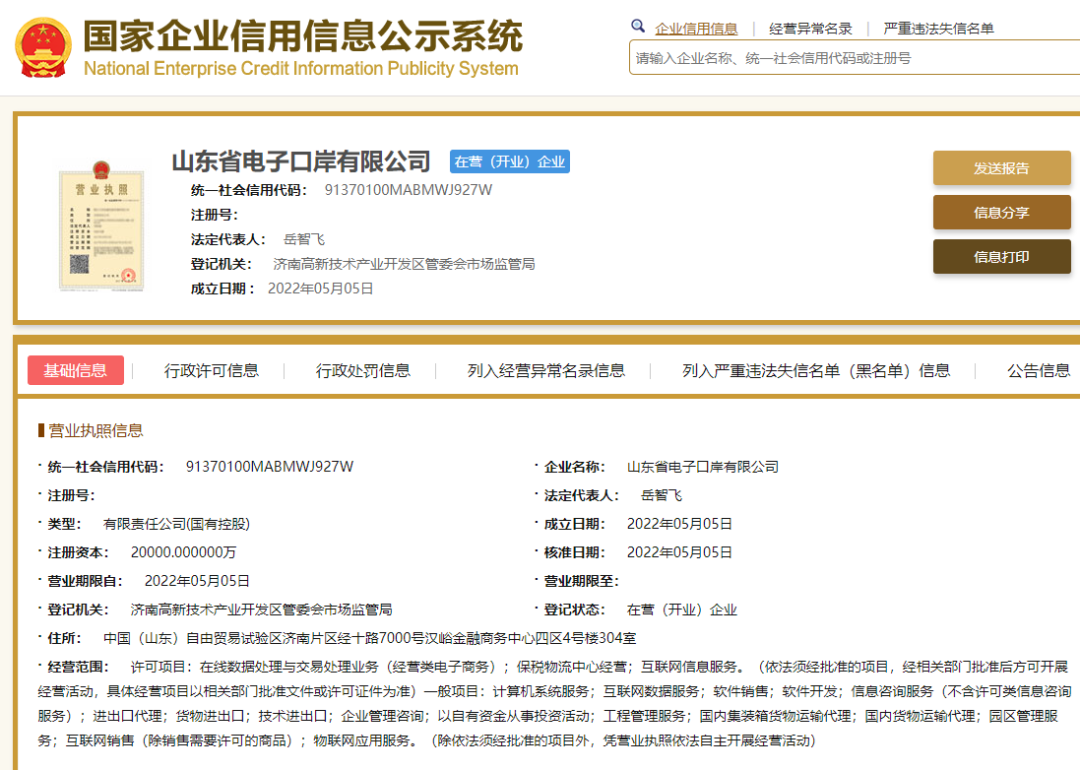Click the 信息打印 button
This screenshot has width=1080, height=770.
pyautogui.click(x=1001, y=257)
